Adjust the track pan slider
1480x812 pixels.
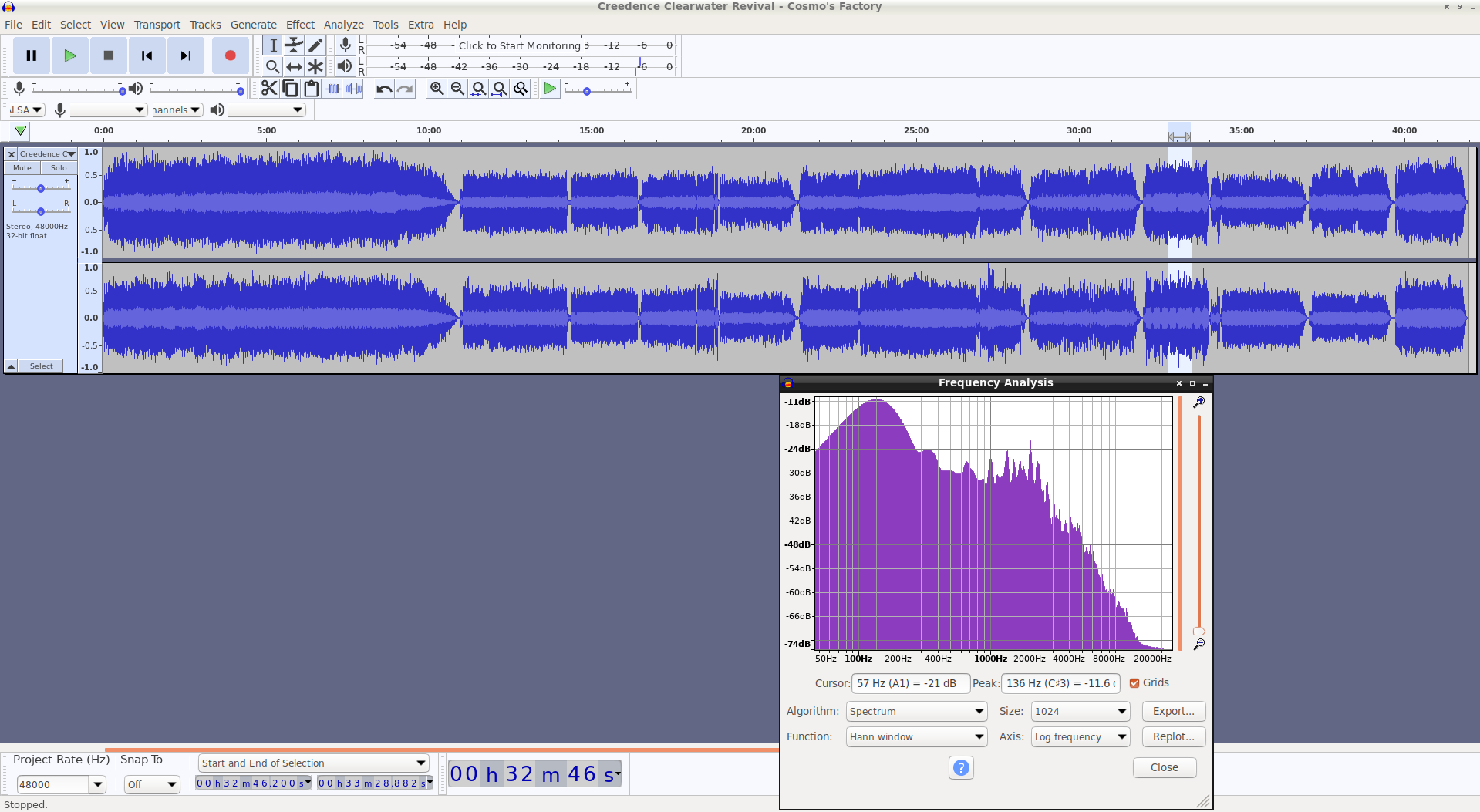(x=41, y=211)
